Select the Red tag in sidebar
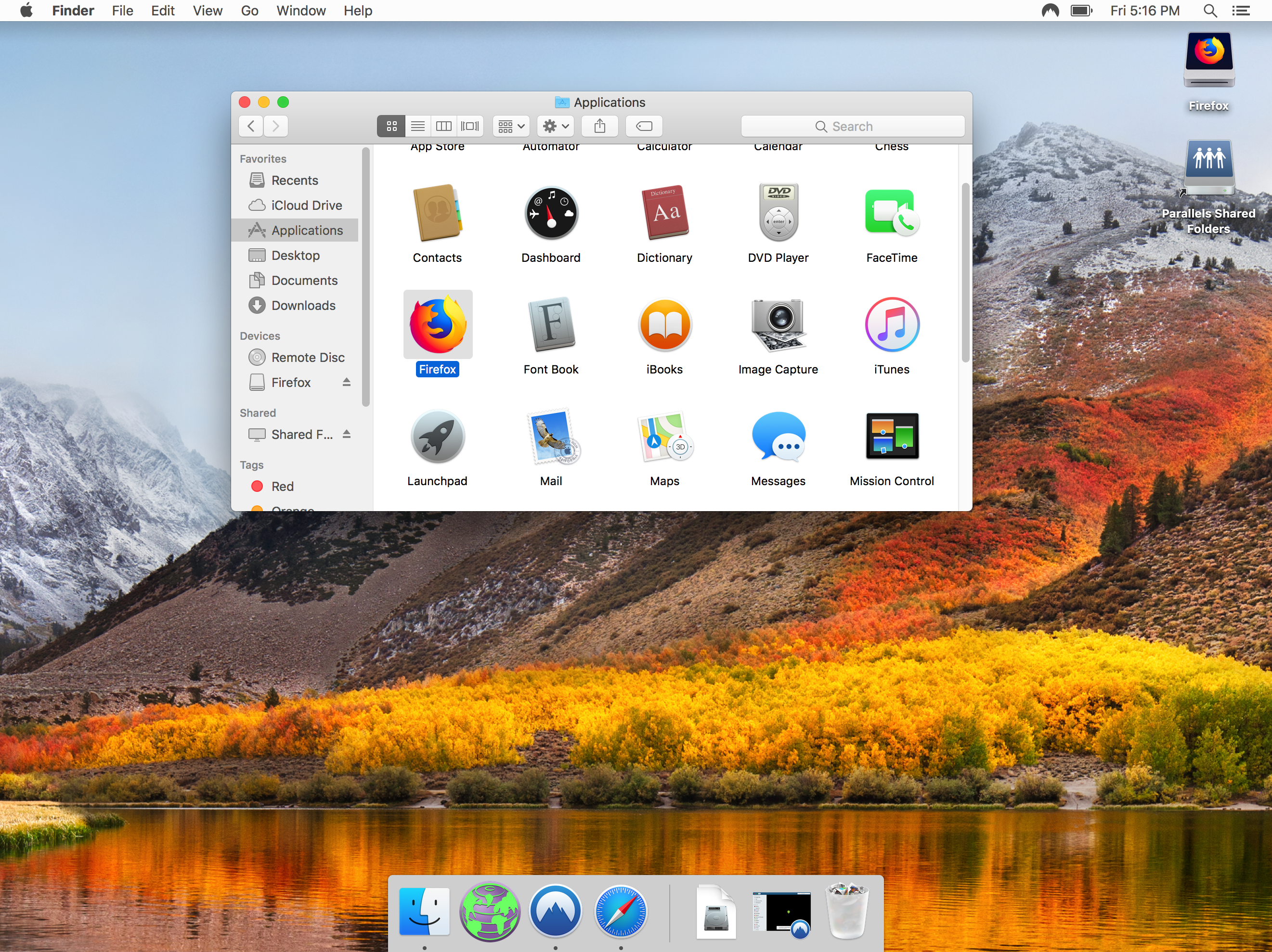The width and height of the screenshot is (1272, 952). coord(295,486)
